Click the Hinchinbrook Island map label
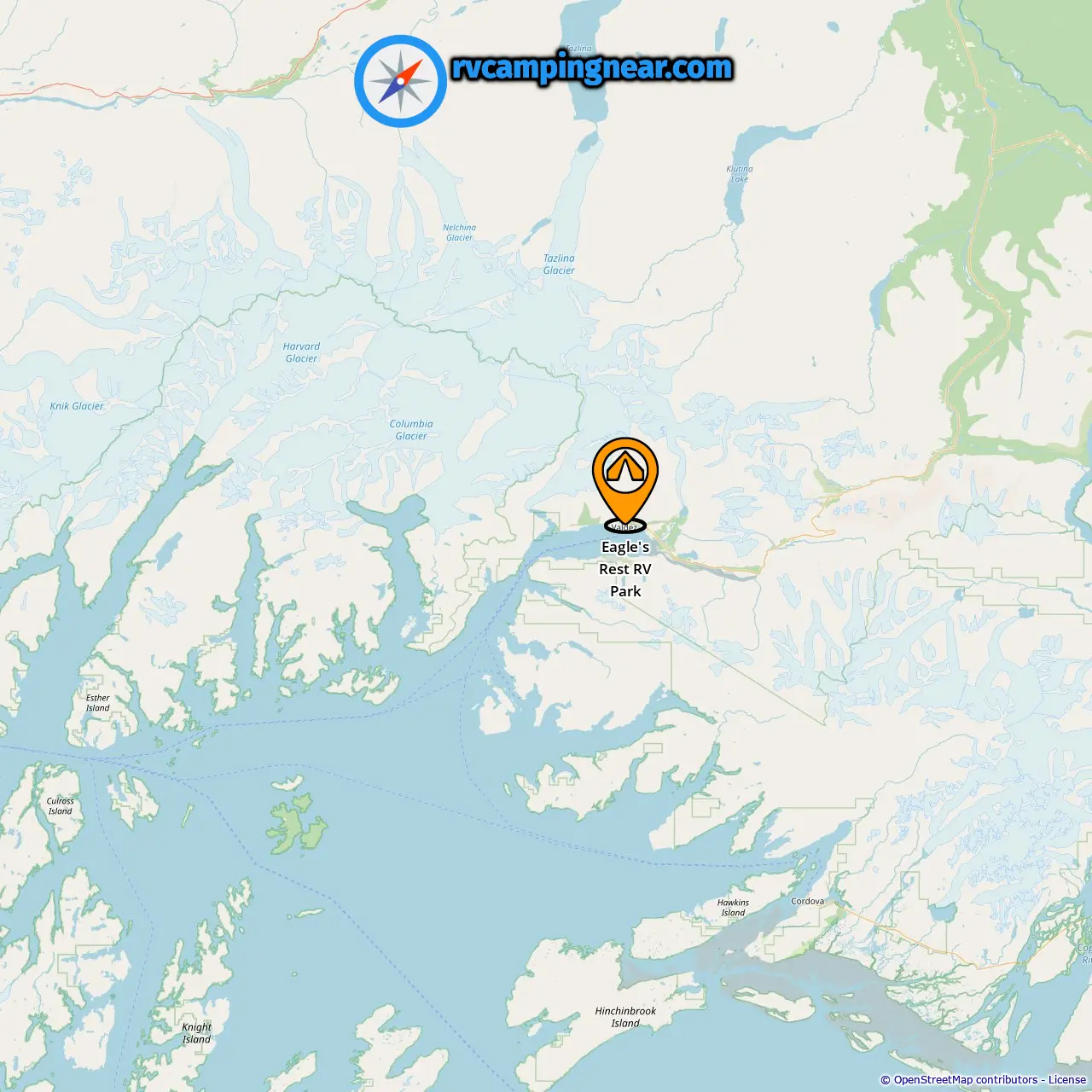Image resolution: width=1092 pixels, height=1092 pixels. [625, 1017]
